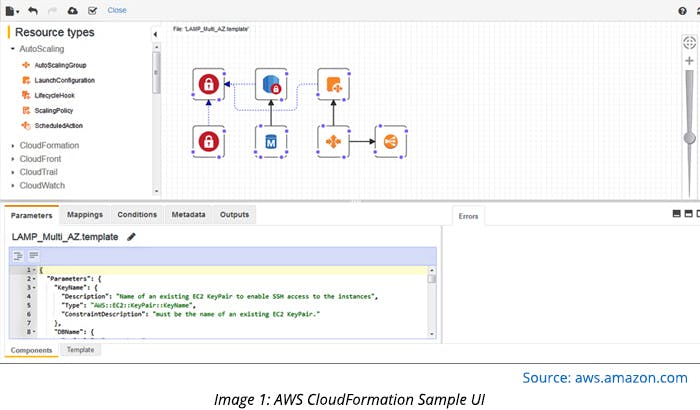Click the "Description" line in code editor
Image resolution: width=700 pixels, height=410 pixels.
click(220, 297)
